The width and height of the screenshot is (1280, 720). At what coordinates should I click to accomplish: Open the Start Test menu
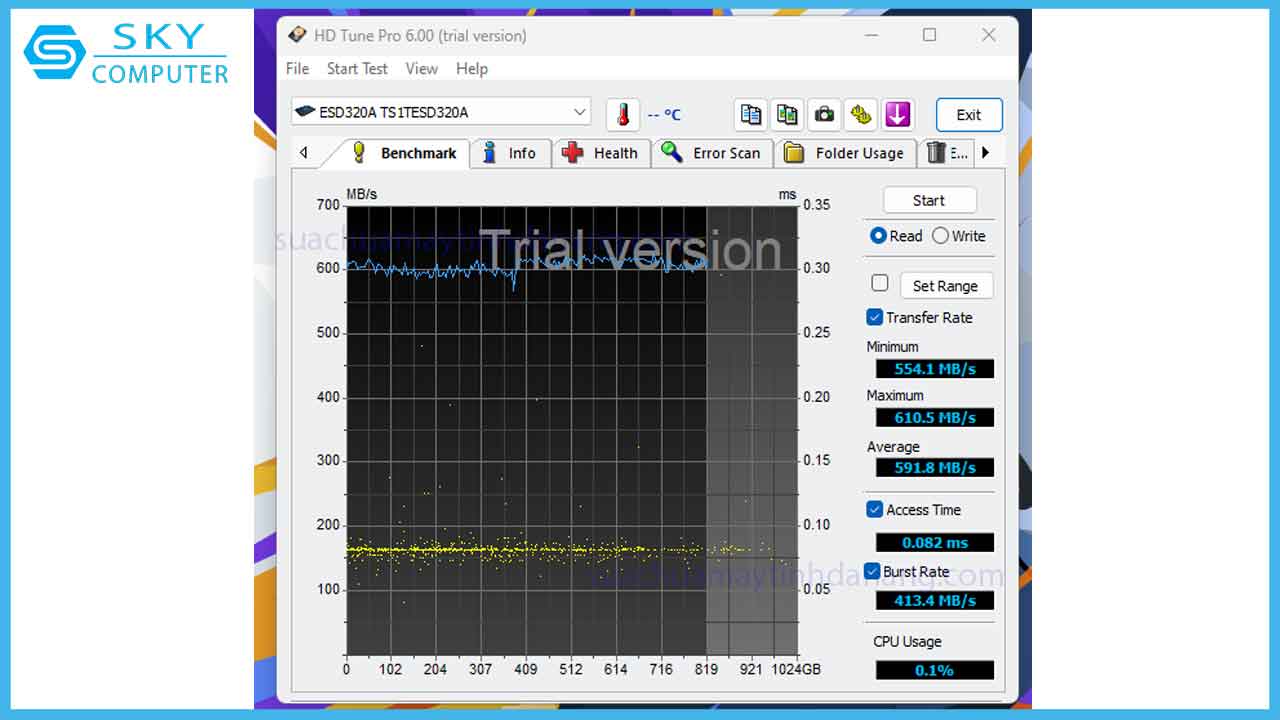[x=357, y=68]
